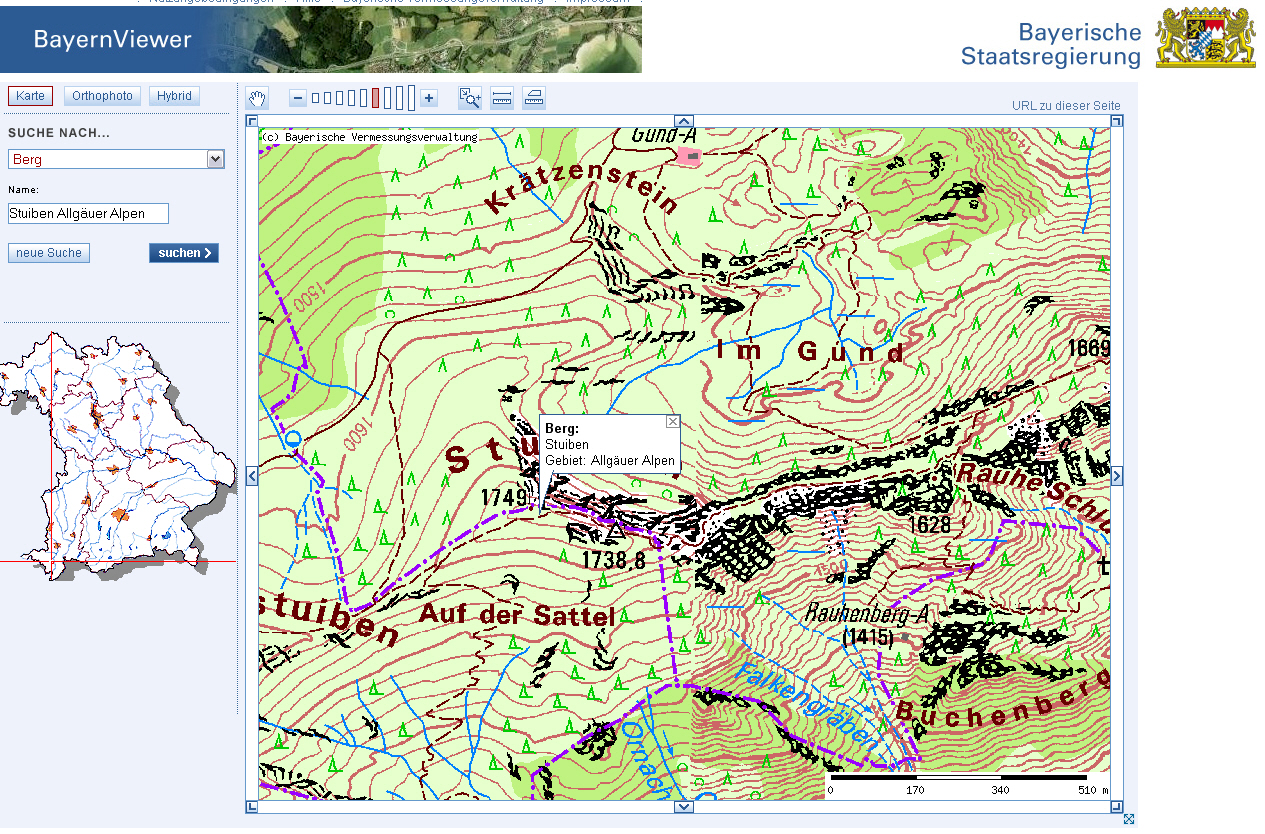Click the BayernViewer banner logo

tap(112, 40)
